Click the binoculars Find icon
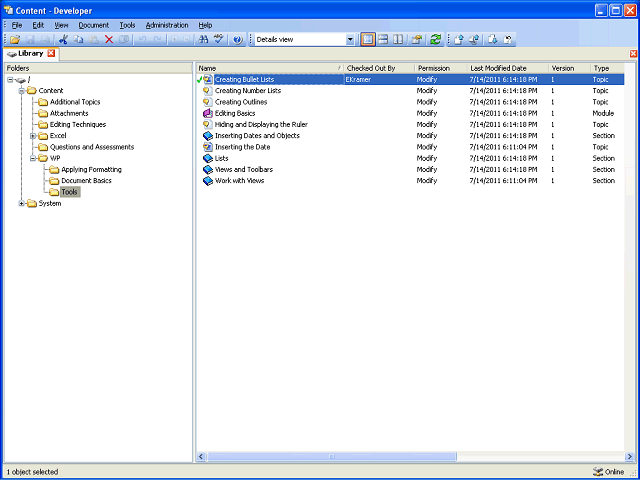The height and width of the screenshot is (480, 640). (x=203, y=40)
